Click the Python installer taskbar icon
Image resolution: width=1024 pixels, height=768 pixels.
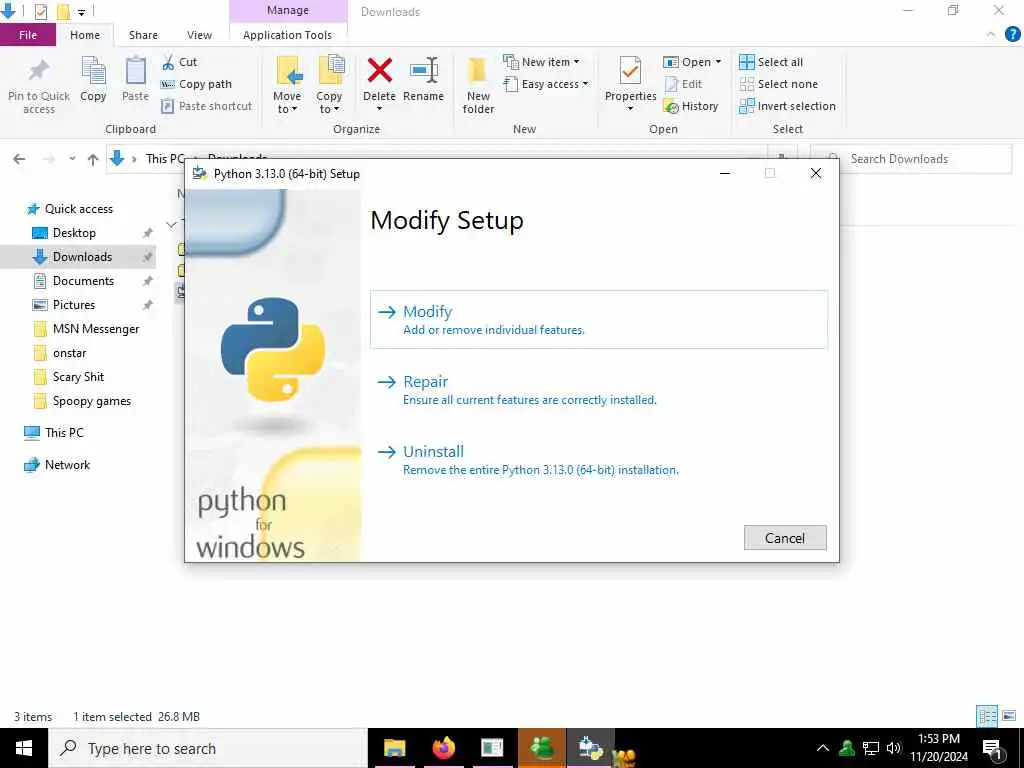pos(590,748)
